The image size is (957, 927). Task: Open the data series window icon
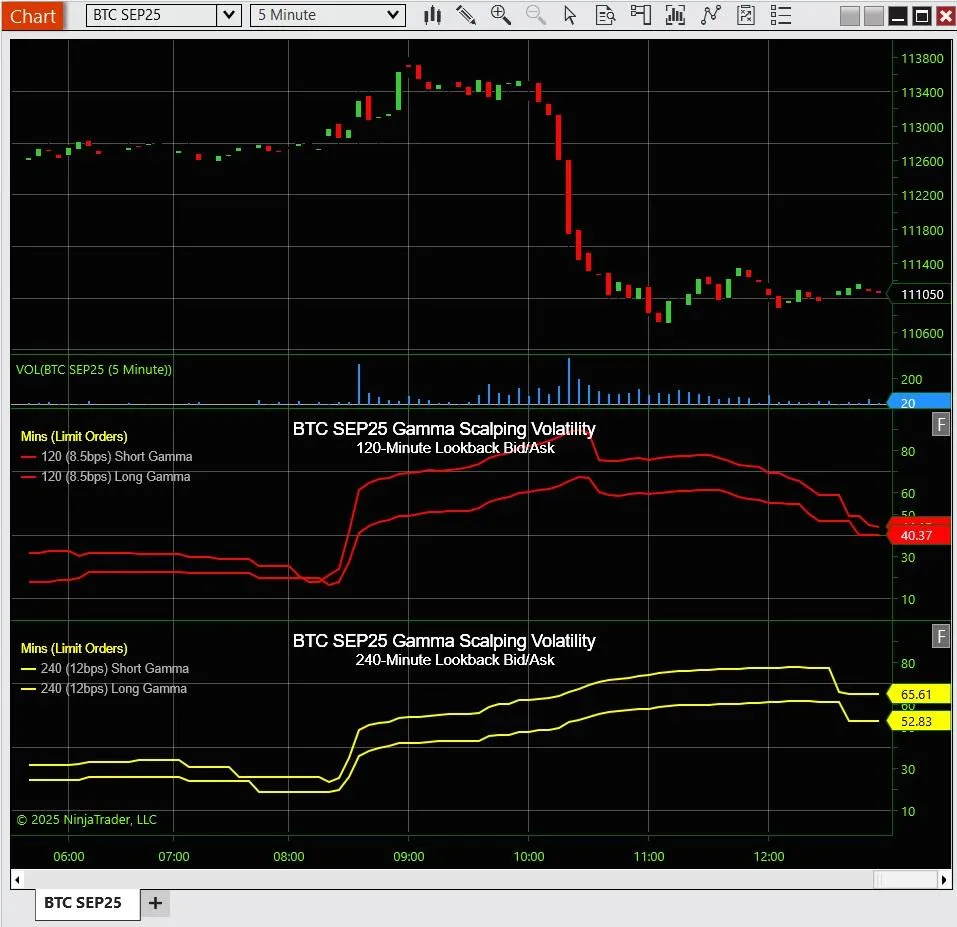click(x=746, y=15)
